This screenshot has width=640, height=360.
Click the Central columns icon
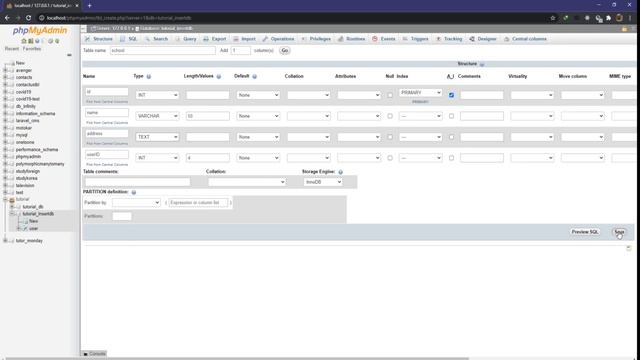pos(507,39)
